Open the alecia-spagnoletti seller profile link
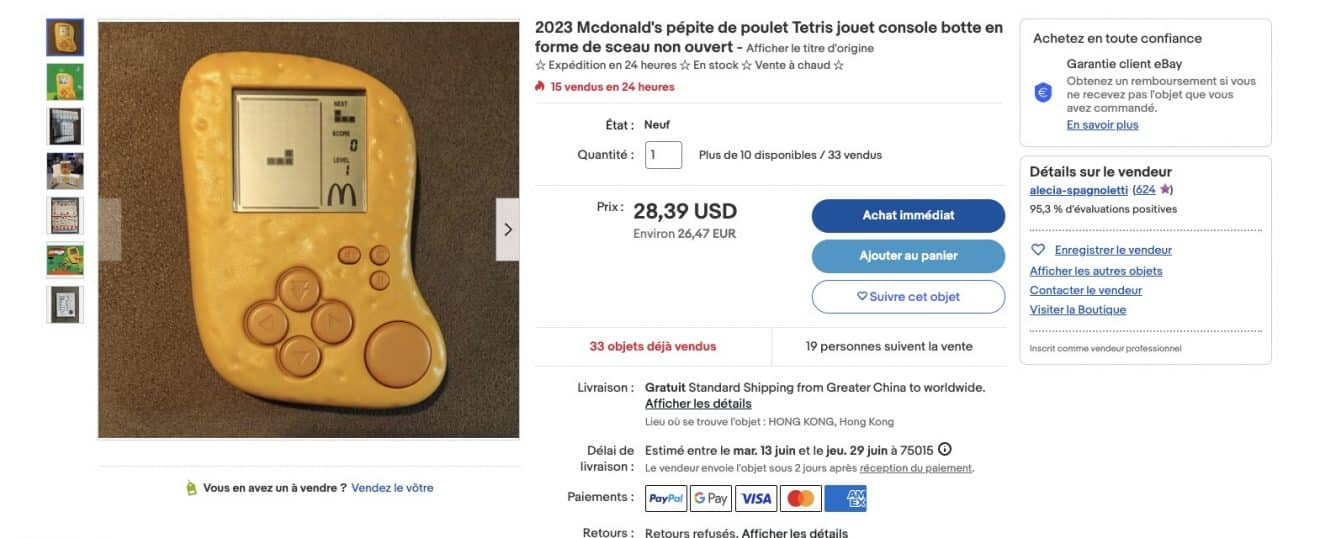The height and width of the screenshot is (538, 1320). (1079, 190)
